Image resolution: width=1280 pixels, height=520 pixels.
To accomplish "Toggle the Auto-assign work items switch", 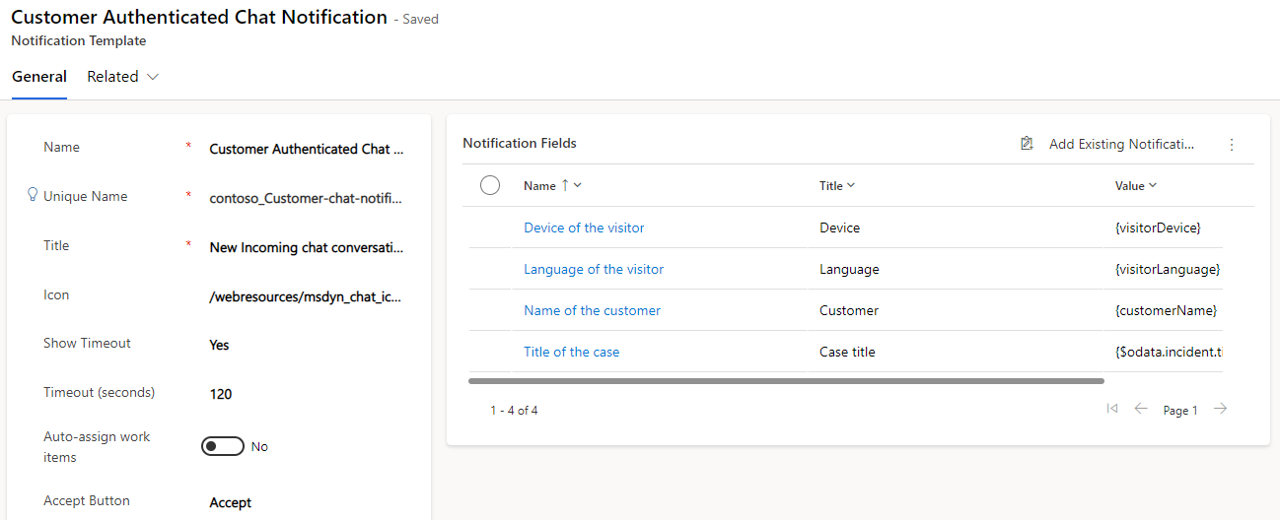I will 222,446.
